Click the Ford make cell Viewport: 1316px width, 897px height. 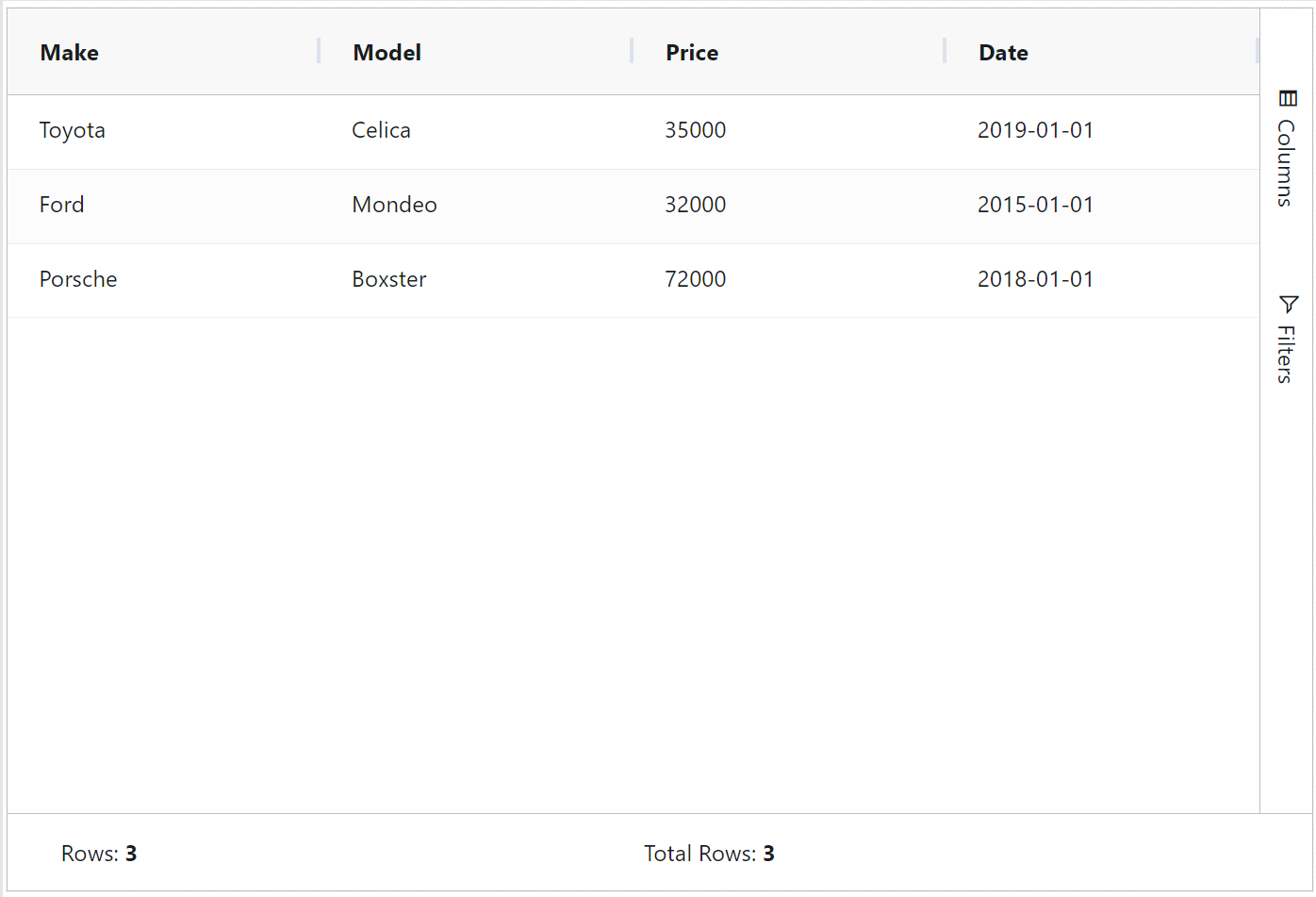tap(62, 205)
